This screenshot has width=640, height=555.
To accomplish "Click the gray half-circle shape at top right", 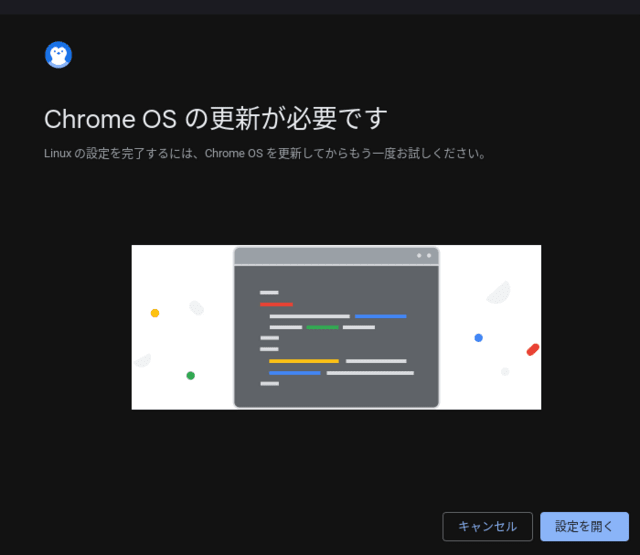I will 499,293.
